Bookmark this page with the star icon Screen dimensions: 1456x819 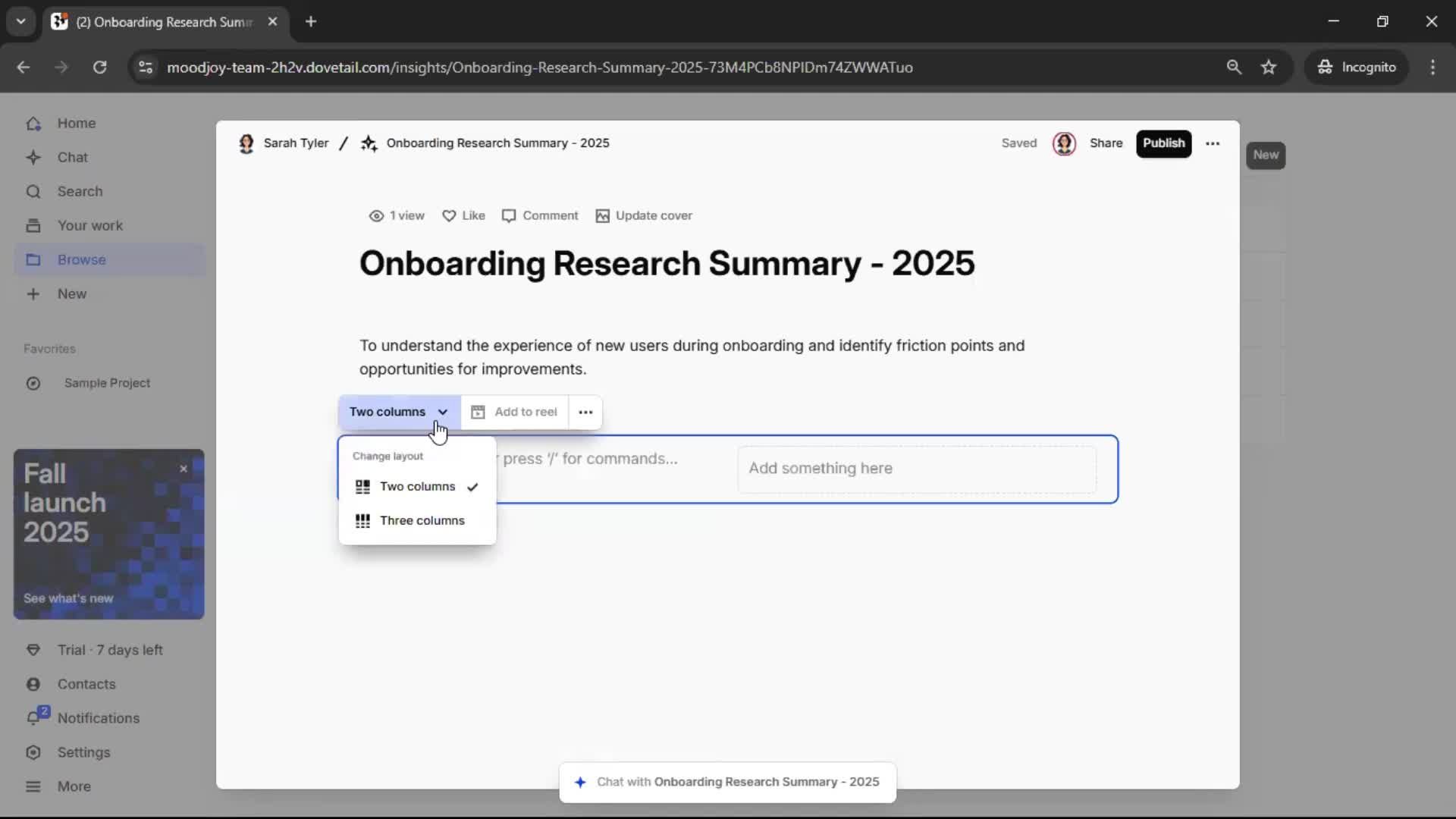click(x=1269, y=67)
